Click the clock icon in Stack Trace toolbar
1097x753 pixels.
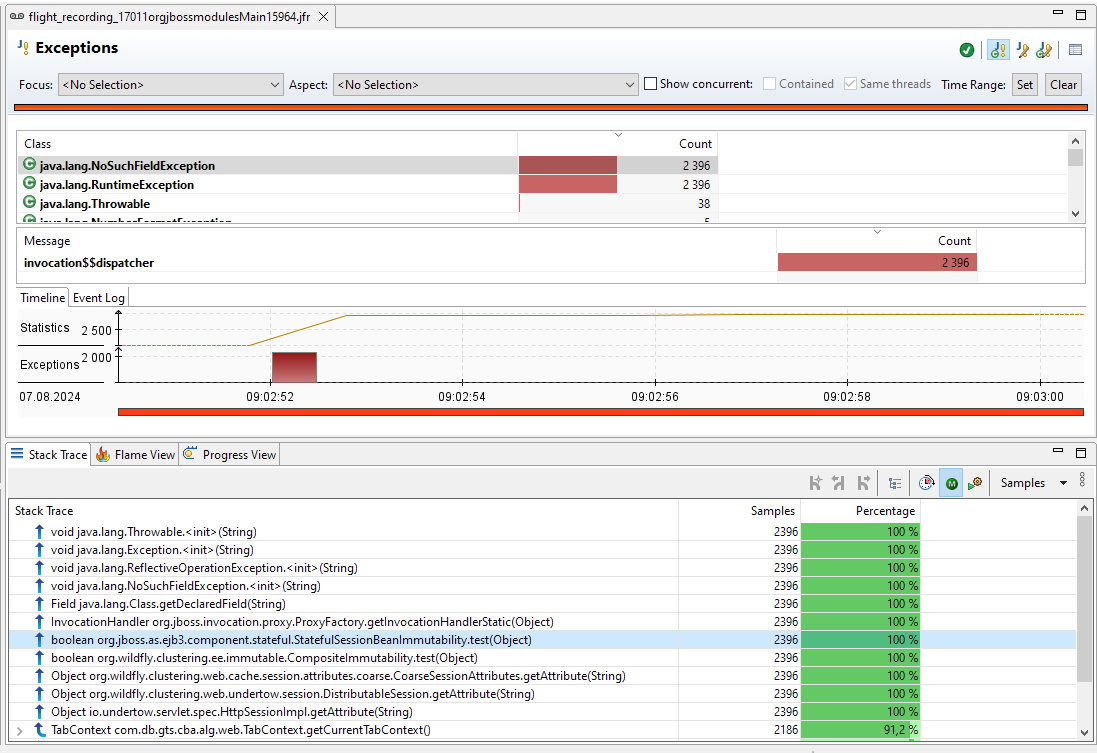click(x=926, y=483)
